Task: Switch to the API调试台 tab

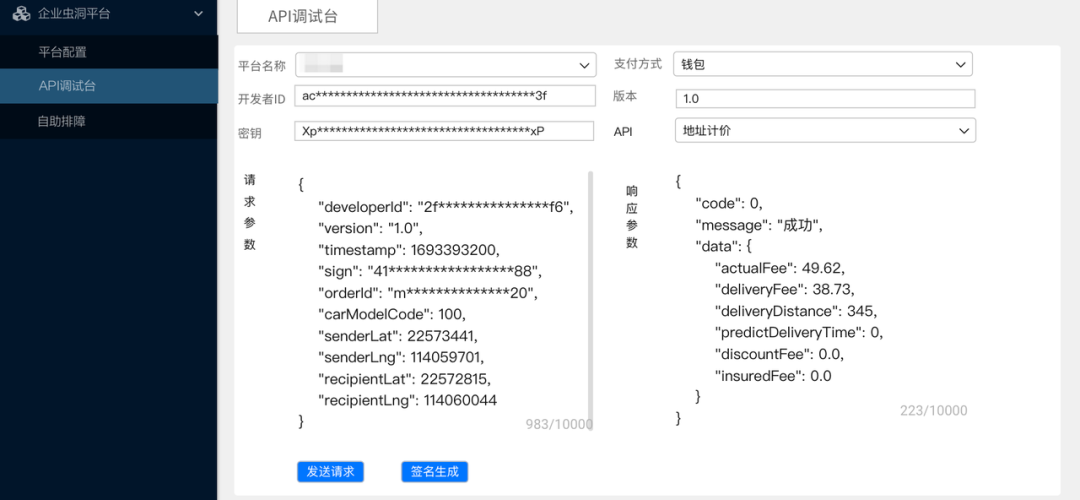Action: (x=307, y=17)
